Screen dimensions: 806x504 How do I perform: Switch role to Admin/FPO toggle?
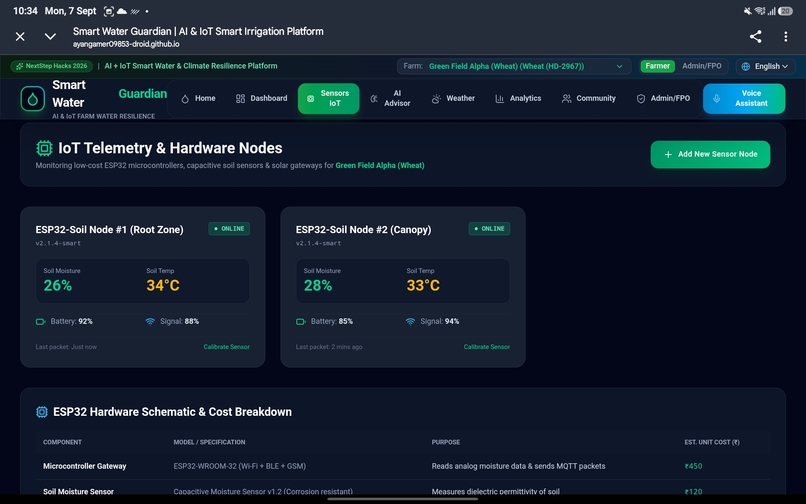(702, 66)
